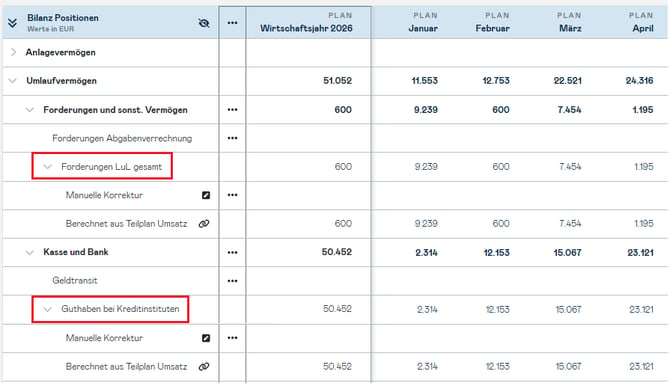Click Forderungen und sonst. Vermögen April value 1.195
Image resolution: width=670 pixels, height=389 pixels.
pyautogui.click(x=643, y=110)
